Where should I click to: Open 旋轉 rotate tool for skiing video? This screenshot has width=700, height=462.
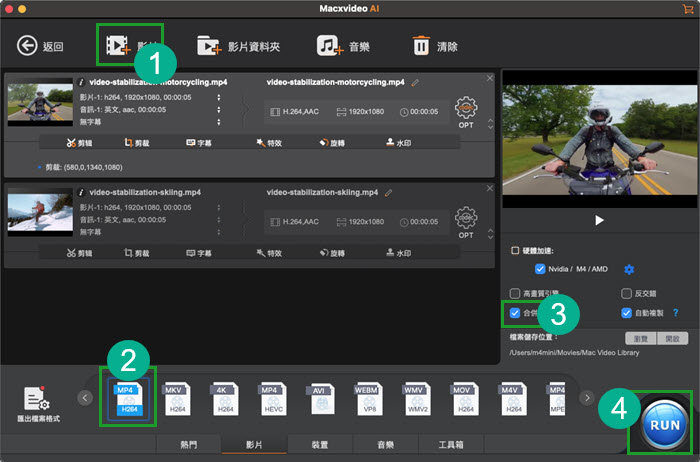[x=332, y=253]
